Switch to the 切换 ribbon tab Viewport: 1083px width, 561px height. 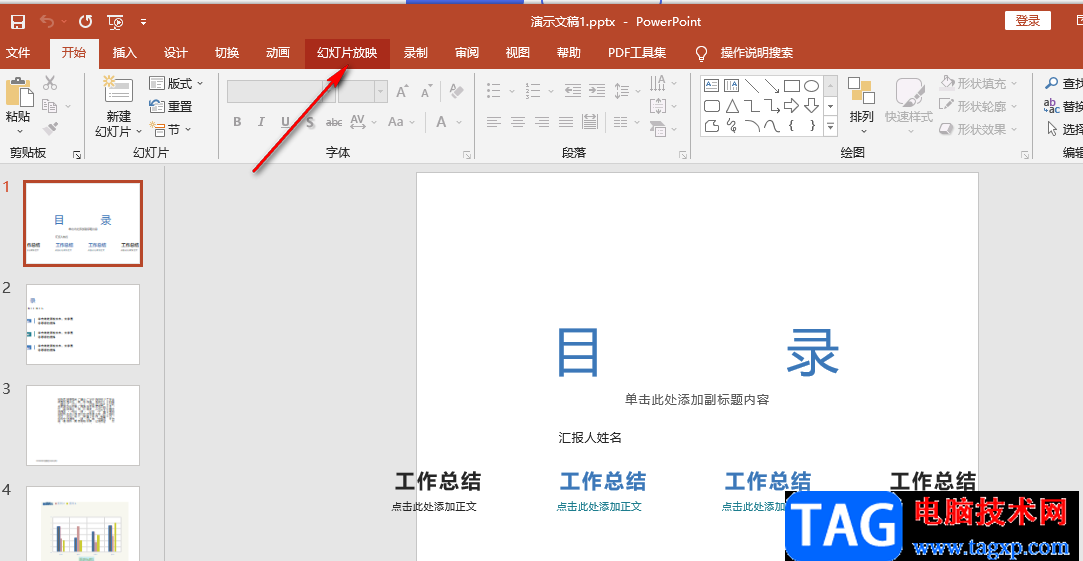tap(227, 53)
